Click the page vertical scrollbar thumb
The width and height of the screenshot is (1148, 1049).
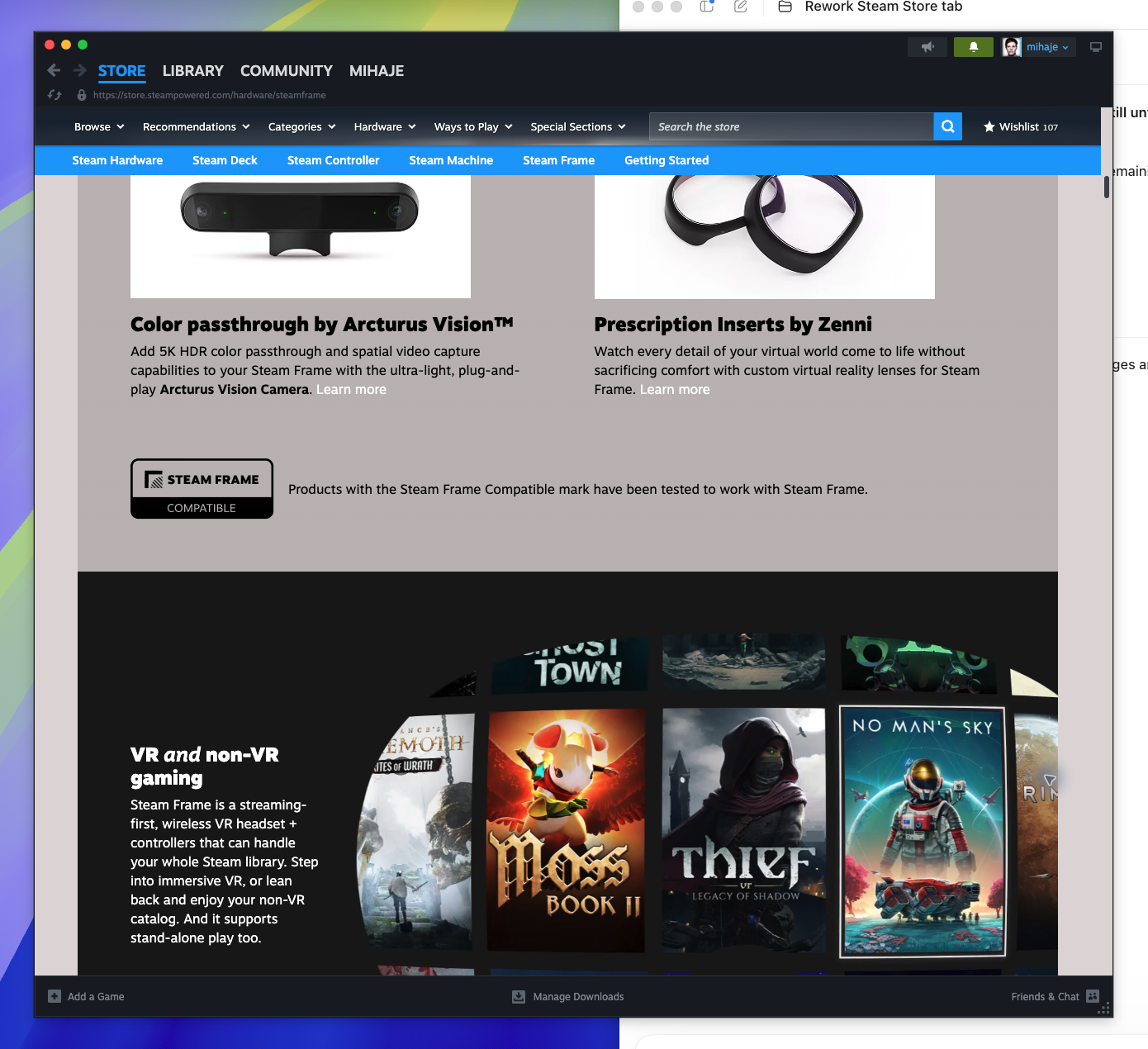[1107, 187]
